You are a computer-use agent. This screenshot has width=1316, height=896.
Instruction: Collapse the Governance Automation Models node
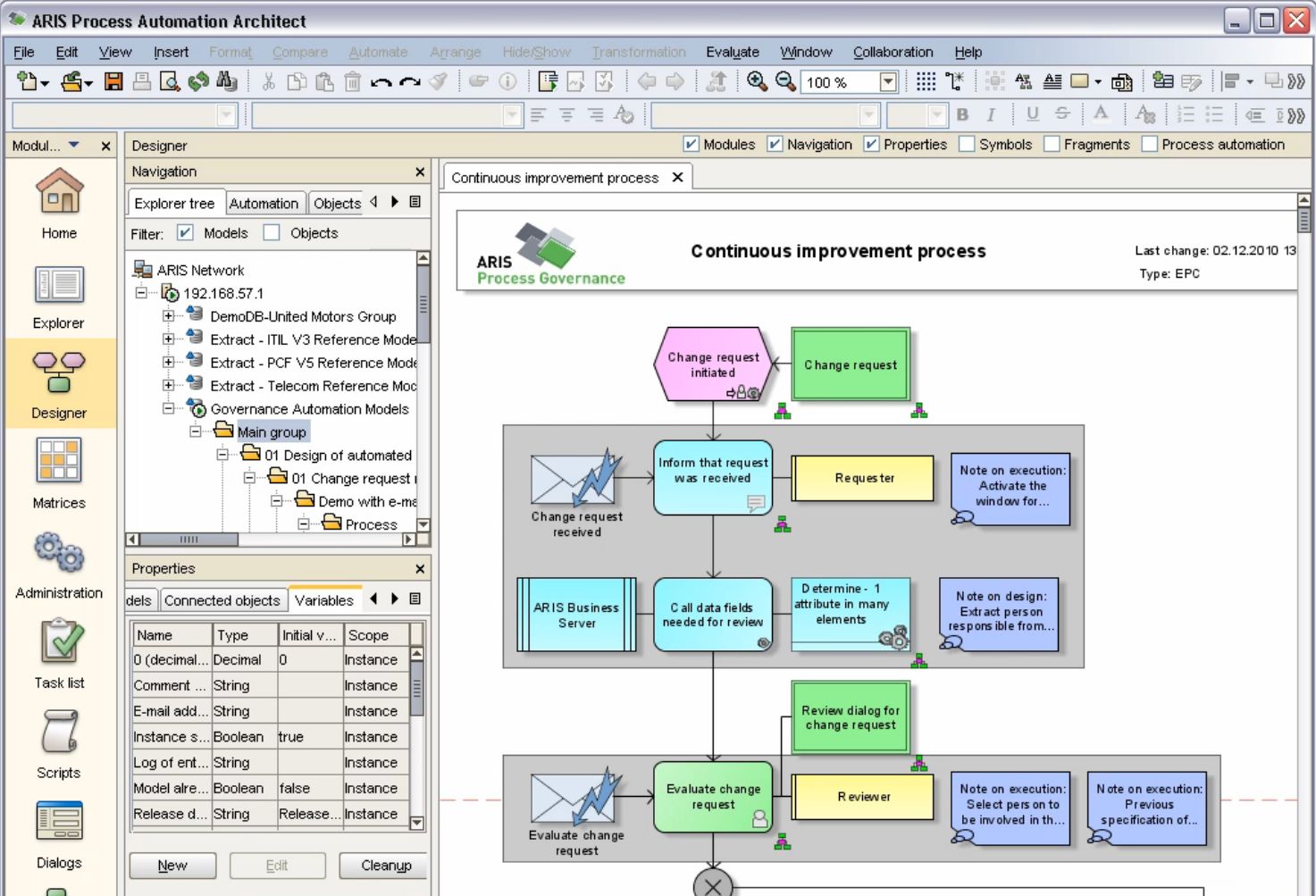(168, 408)
